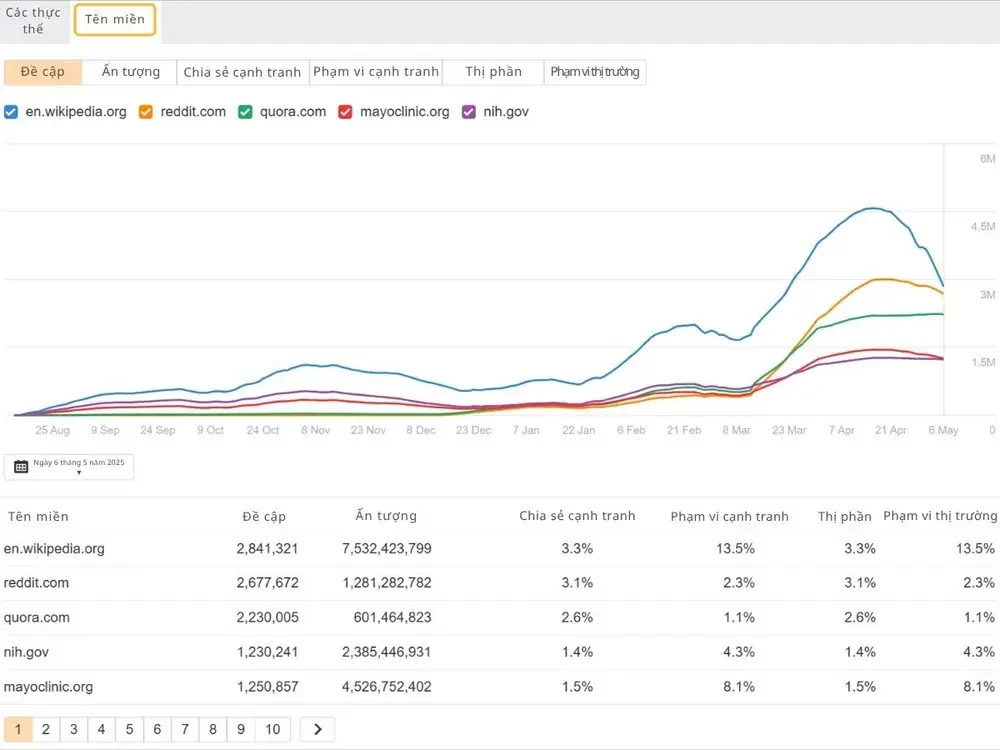The width and height of the screenshot is (1000, 750).
Task: Go to page 2
Action: 46,729
